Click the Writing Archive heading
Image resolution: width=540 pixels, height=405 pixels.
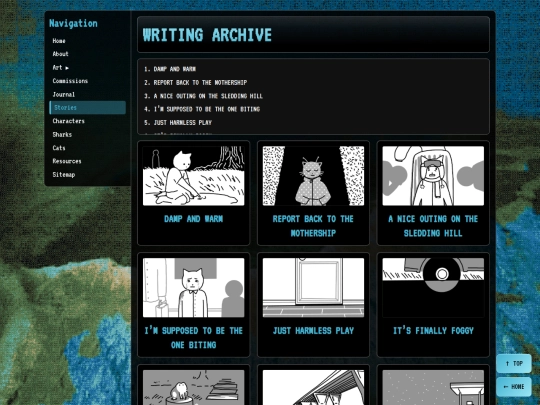click(x=207, y=35)
